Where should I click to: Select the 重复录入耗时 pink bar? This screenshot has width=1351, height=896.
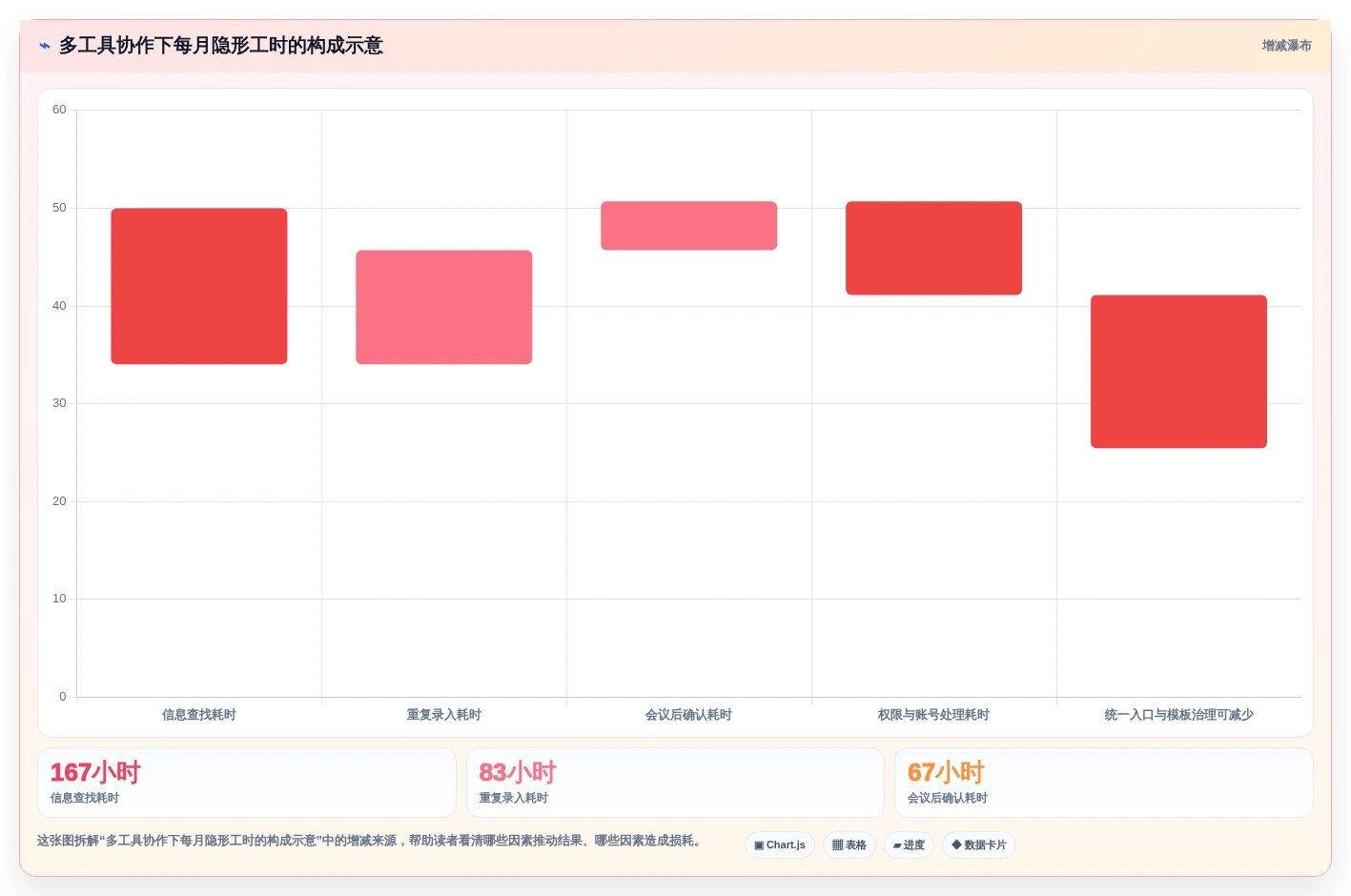444,307
